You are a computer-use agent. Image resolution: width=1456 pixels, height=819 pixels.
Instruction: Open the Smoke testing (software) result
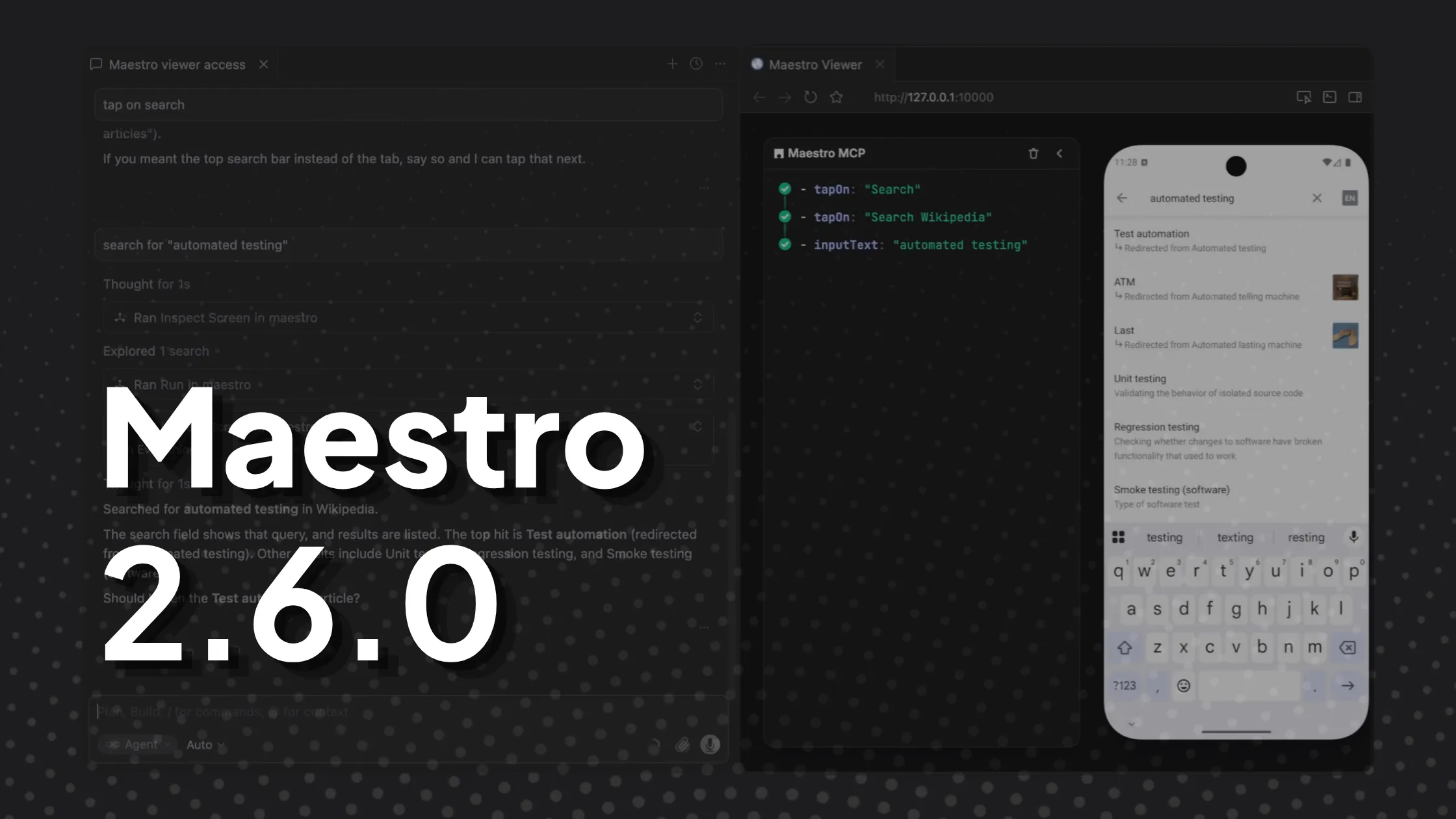point(1236,497)
